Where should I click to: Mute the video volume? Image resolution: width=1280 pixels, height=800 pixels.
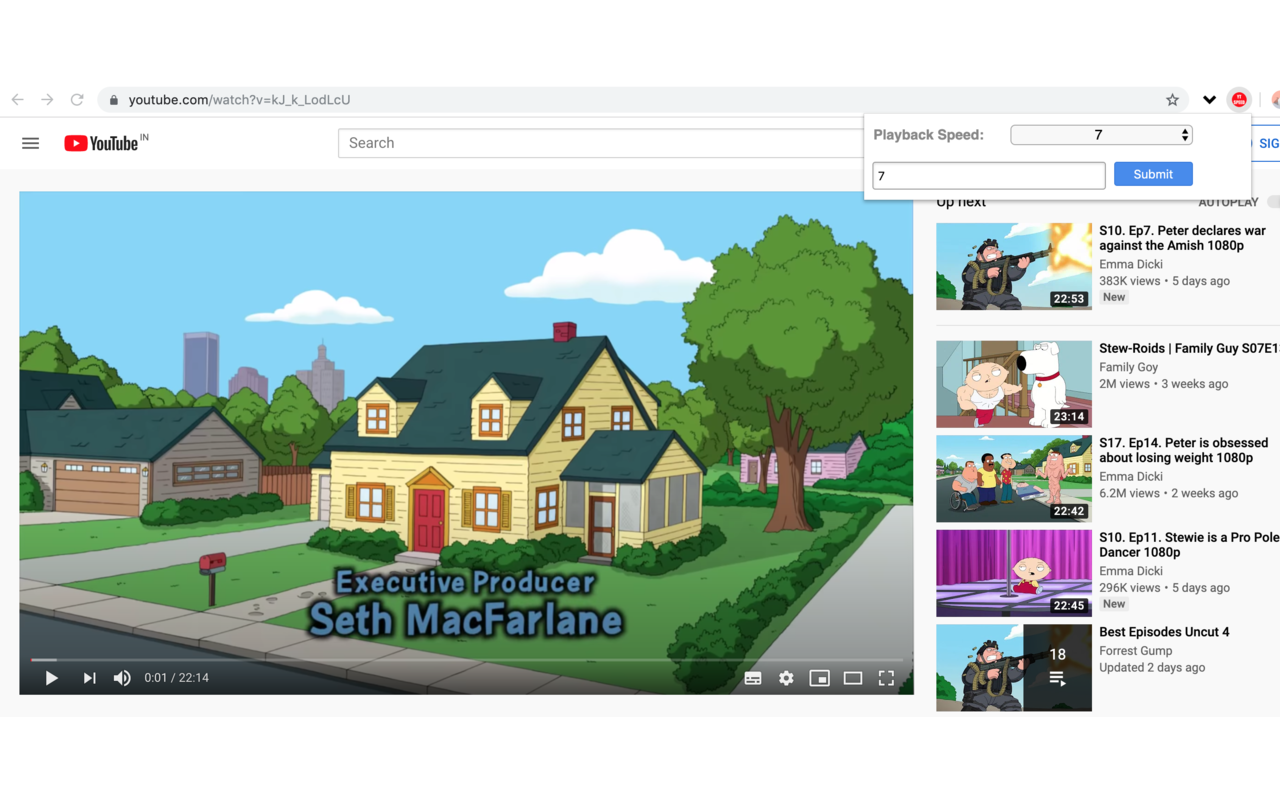click(x=122, y=678)
